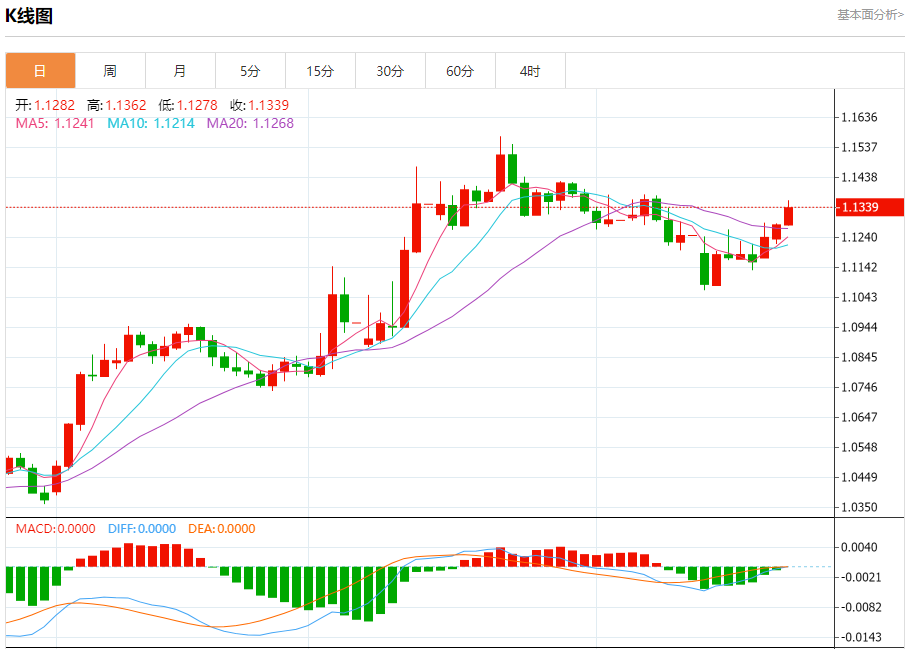Click the 1.1142 price axis label
The image size is (908, 649).
click(x=859, y=267)
